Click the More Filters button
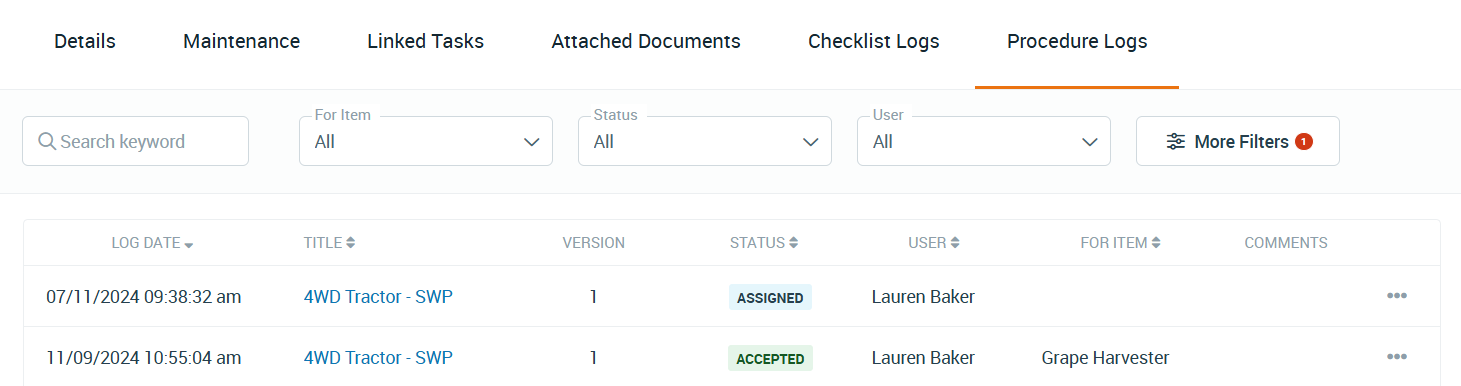The width and height of the screenshot is (1461, 386). click(x=1238, y=141)
